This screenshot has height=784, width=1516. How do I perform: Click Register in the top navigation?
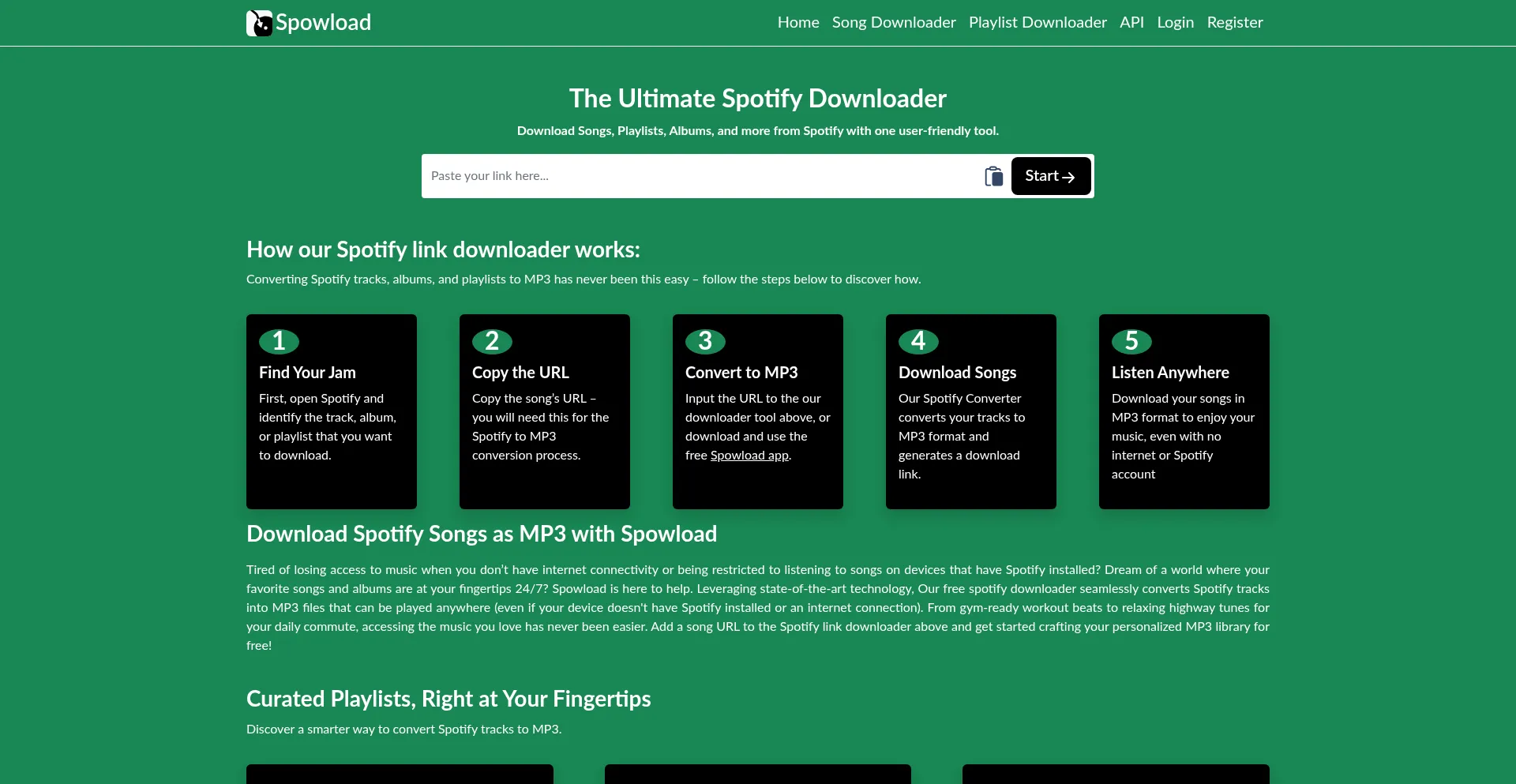1235,23
